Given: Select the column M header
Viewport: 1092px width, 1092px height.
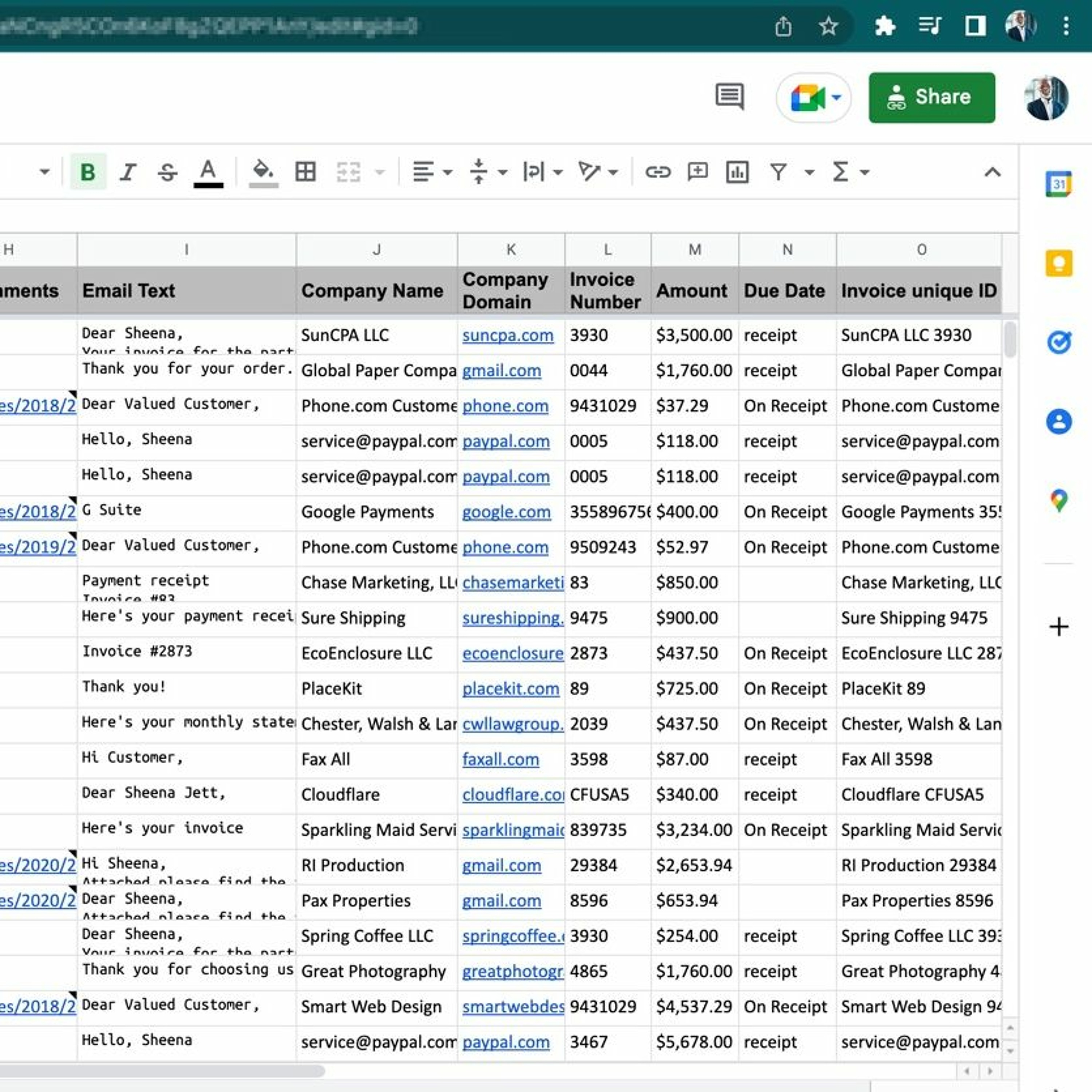Looking at the screenshot, I should [695, 249].
